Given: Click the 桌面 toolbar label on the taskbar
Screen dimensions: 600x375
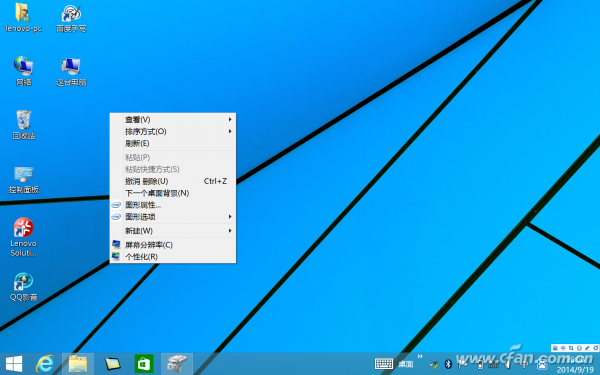Looking at the screenshot, I should tap(406, 364).
